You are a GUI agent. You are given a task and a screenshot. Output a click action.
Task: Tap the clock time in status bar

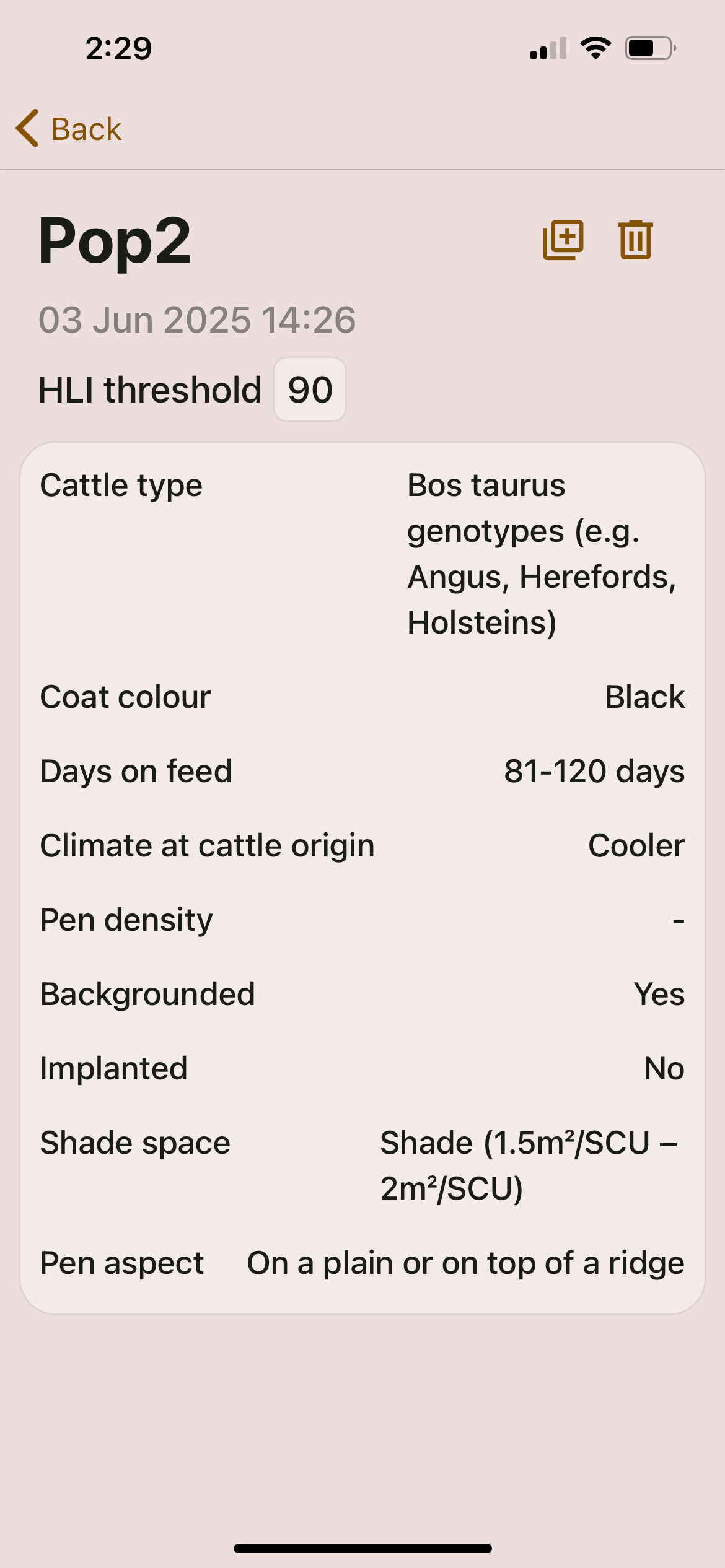coord(118,48)
